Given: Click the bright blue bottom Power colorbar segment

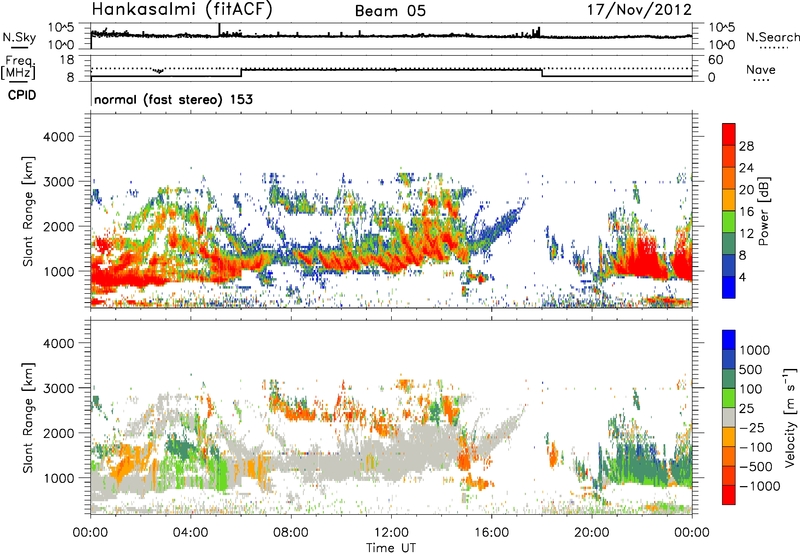Looking at the screenshot, I should coord(729,287).
